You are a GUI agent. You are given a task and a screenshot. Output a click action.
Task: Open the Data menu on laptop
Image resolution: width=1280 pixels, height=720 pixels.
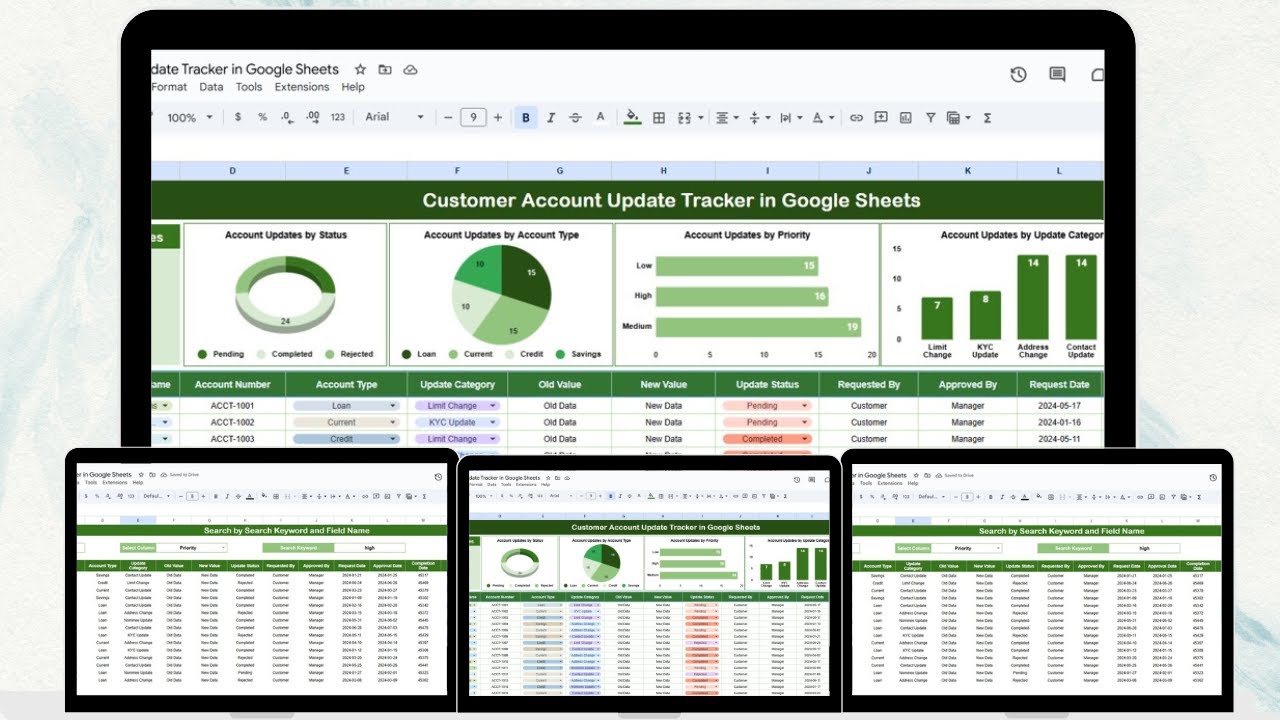[211, 87]
